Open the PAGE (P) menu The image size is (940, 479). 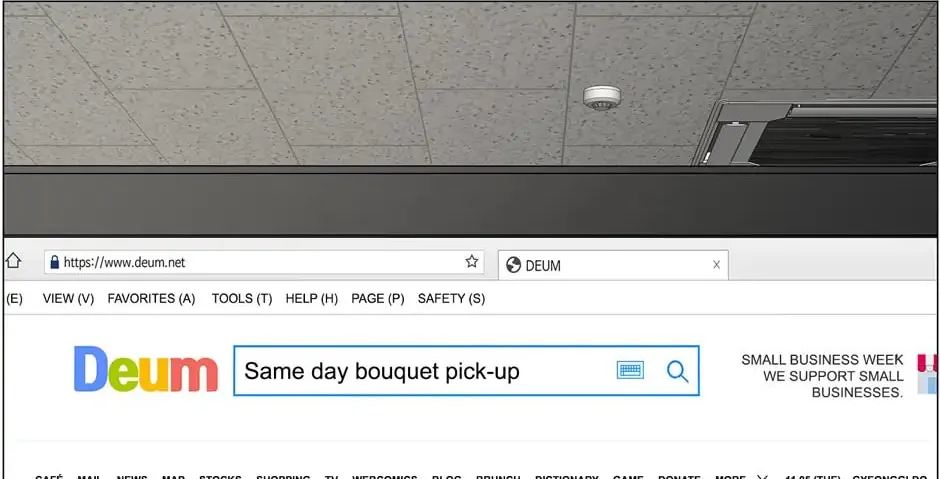[x=378, y=299]
